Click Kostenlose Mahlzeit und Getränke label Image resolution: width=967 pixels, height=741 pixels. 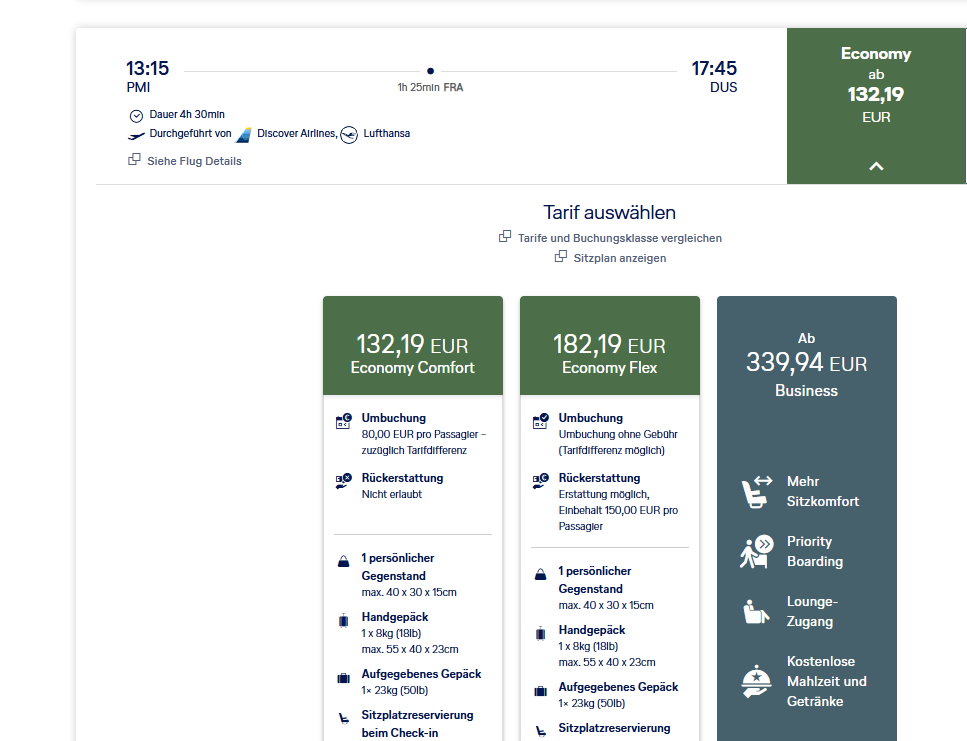click(x=826, y=681)
